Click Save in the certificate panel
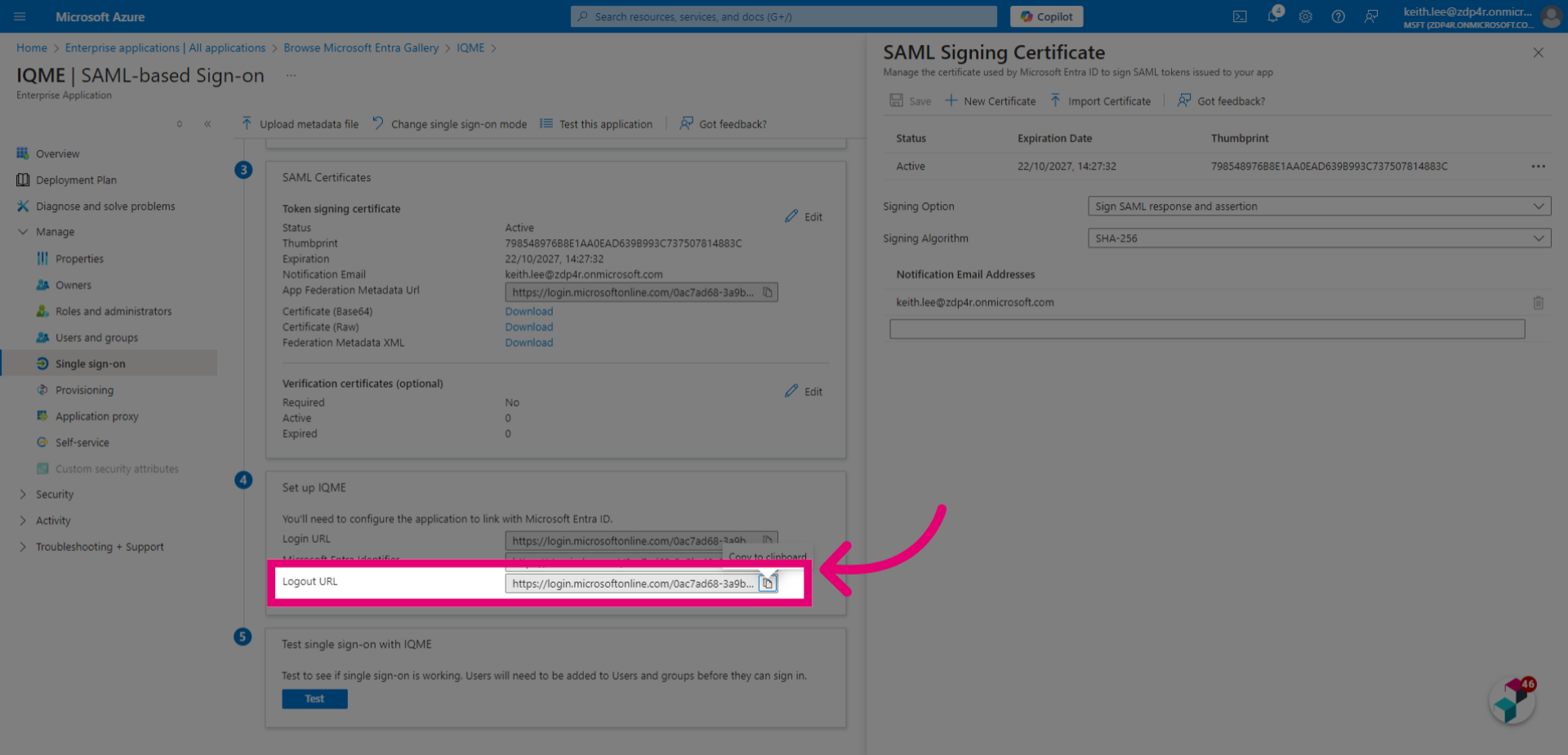The width and height of the screenshot is (1568, 755). tap(910, 101)
